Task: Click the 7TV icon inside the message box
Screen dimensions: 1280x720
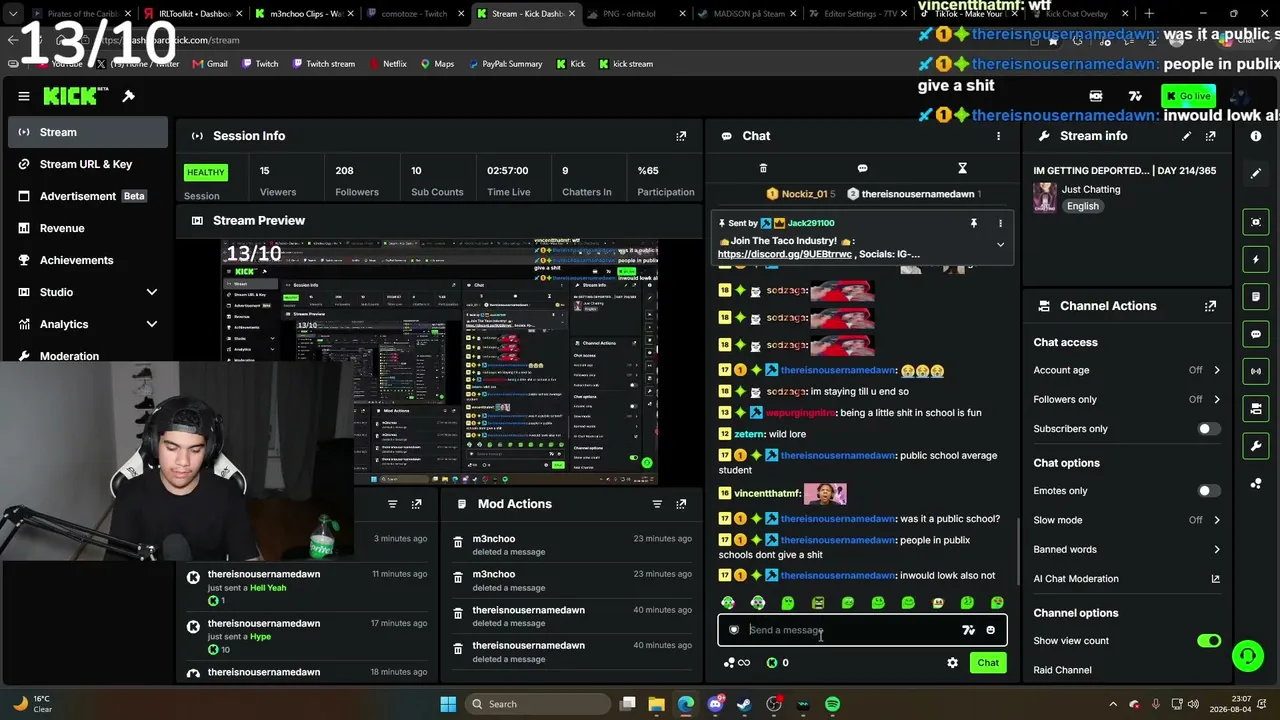Action: (968, 630)
